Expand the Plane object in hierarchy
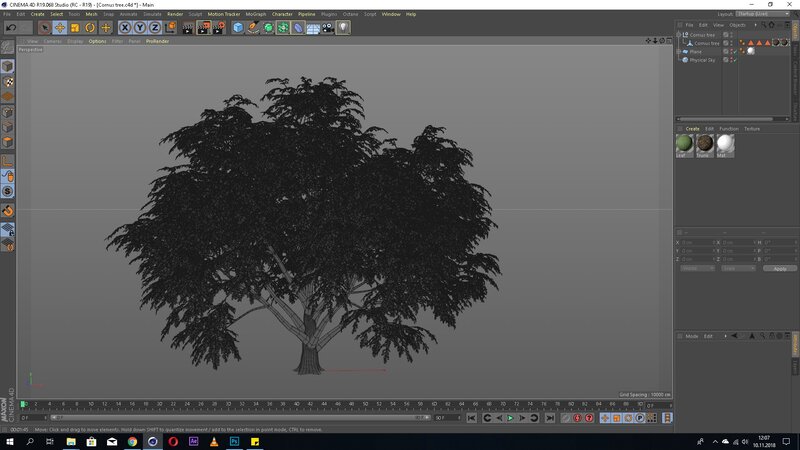Screen dimensions: 800x450 pos(680,51)
